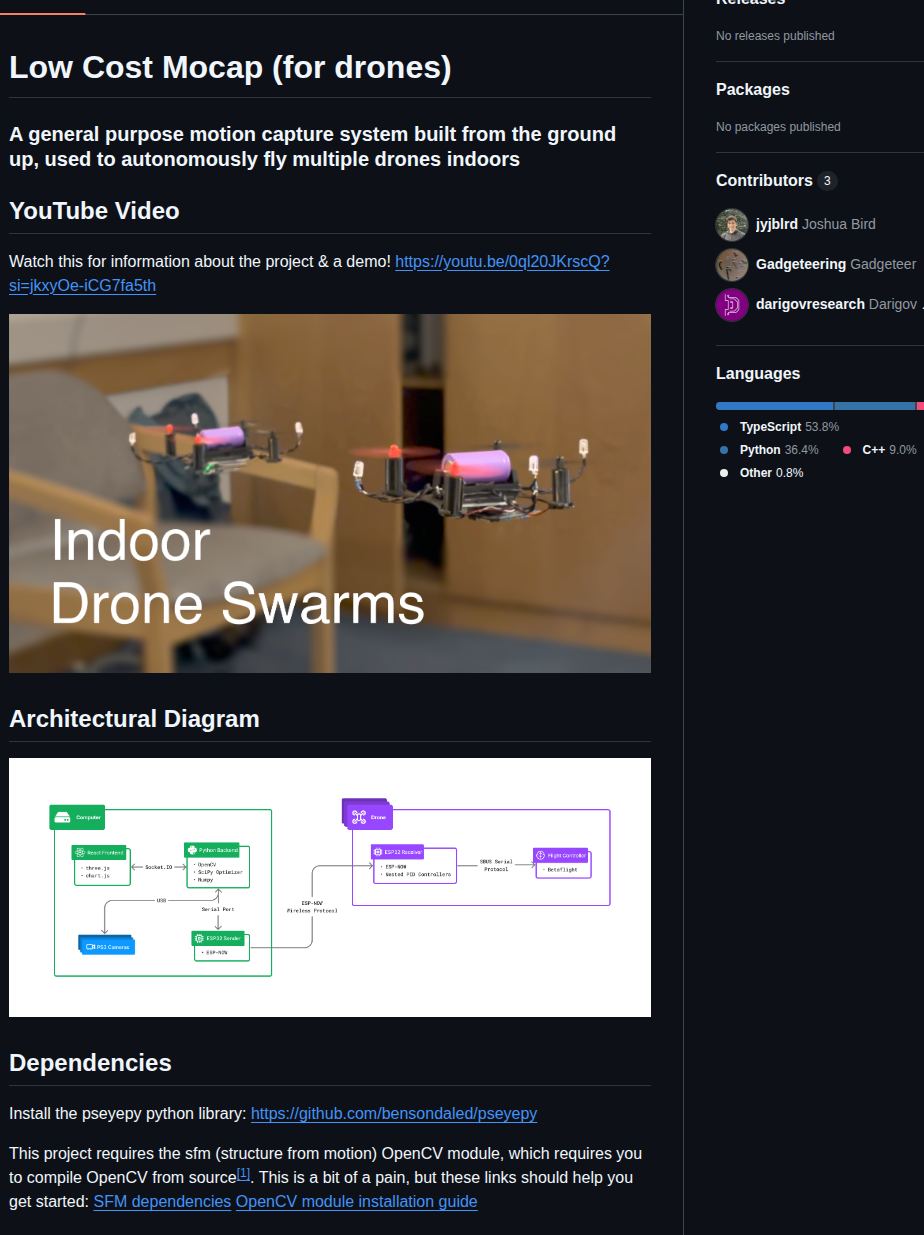Image resolution: width=924 pixels, height=1235 pixels.
Task: Open Gadgeteering's contributor avatar
Action: 732,264
